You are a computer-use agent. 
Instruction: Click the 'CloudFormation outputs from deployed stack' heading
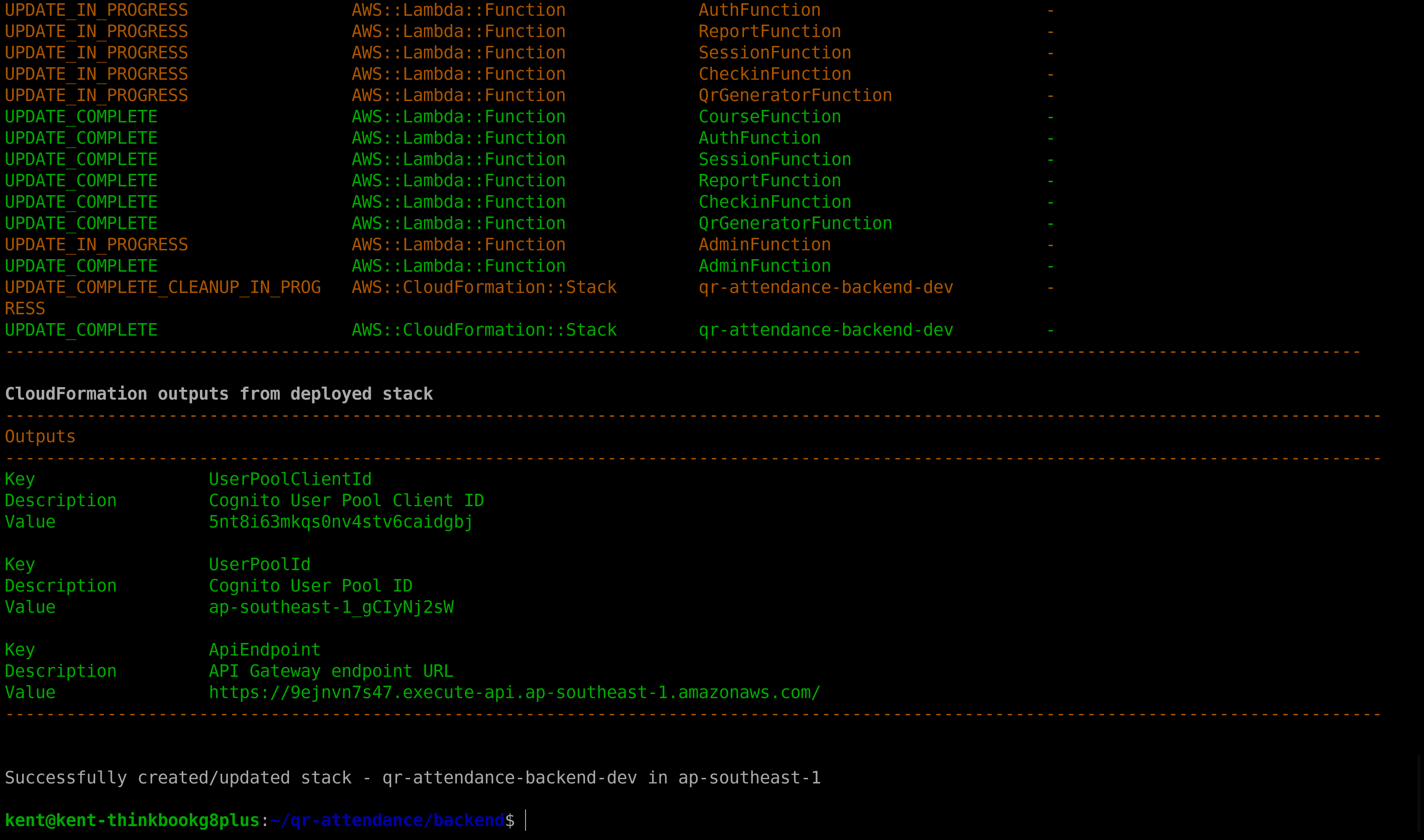(x=218, y=394)
